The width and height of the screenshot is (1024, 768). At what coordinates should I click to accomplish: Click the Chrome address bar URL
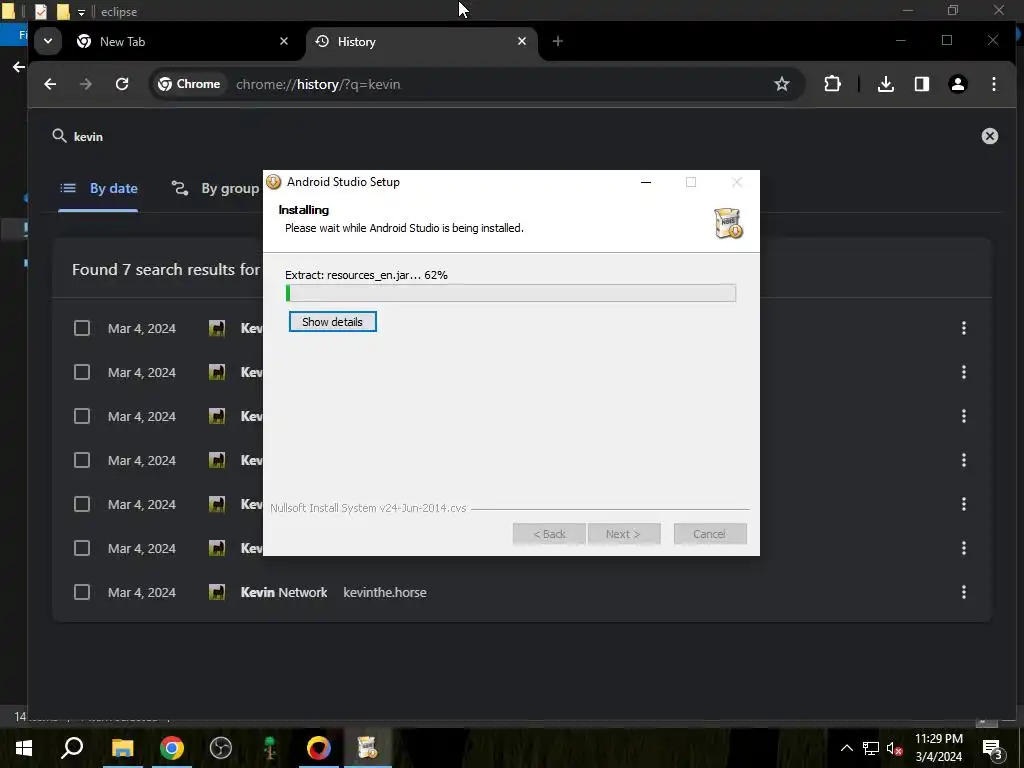pos(318,84)
